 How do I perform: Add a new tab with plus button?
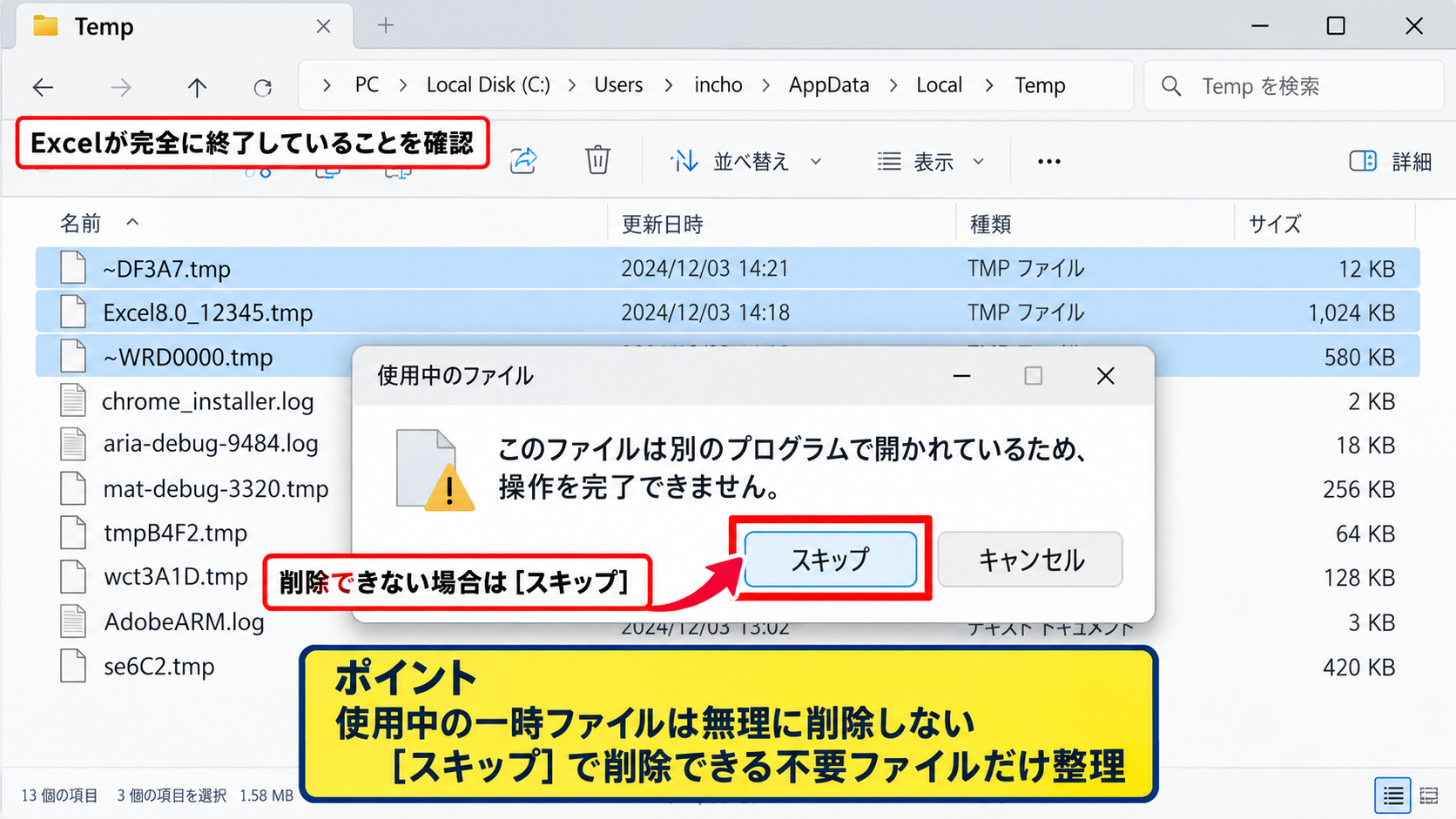pos(386,26)
